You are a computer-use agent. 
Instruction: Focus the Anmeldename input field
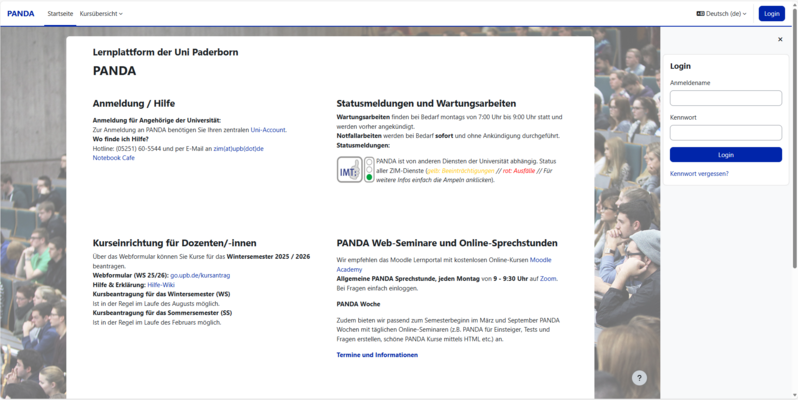pyautogui.click(x=726, y=98)
